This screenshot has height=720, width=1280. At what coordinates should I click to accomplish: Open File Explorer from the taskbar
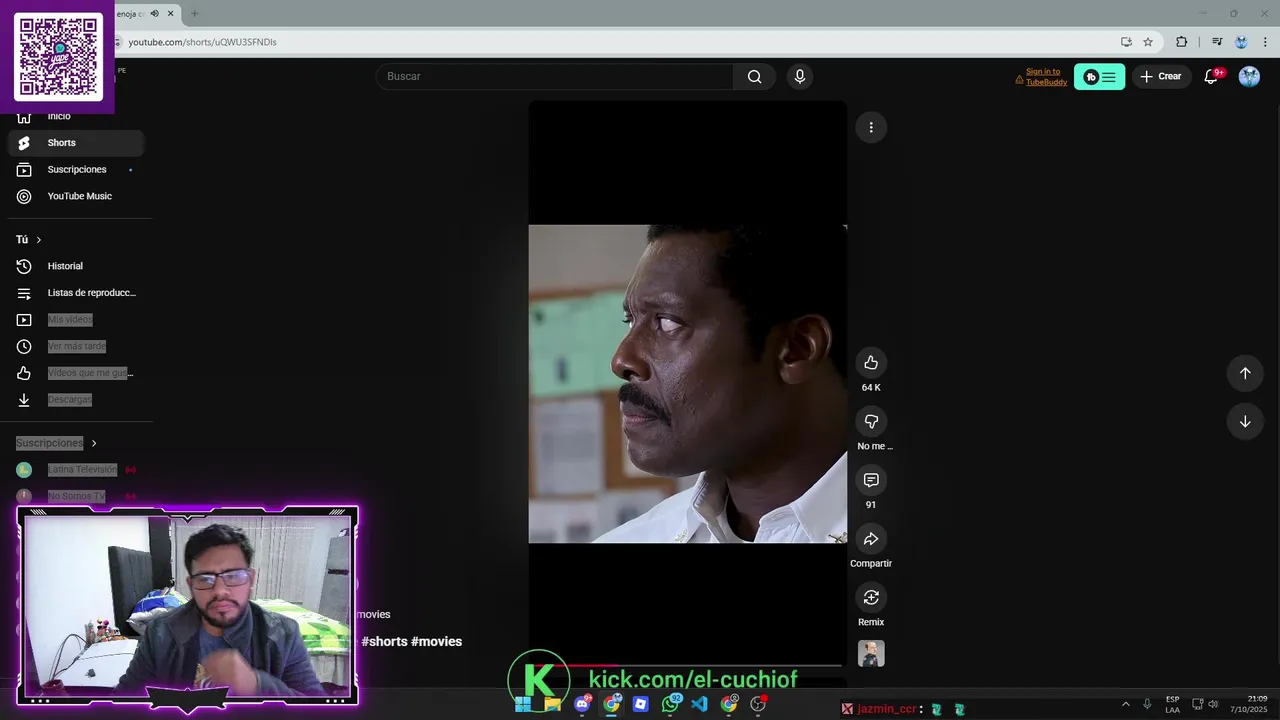pyautogui.click(x=552, y=704)
